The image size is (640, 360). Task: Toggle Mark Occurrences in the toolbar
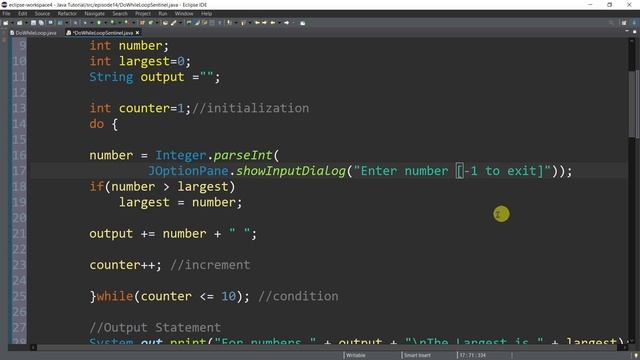[x=197, y=23]
